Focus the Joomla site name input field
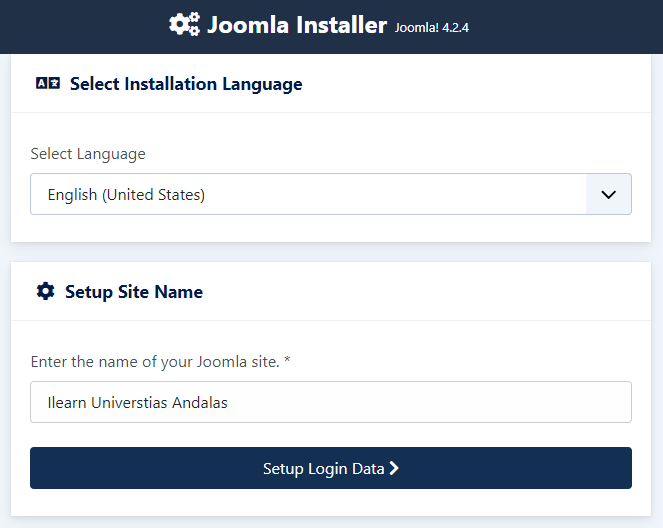The image size is (663, 528). tap(331, 402)
